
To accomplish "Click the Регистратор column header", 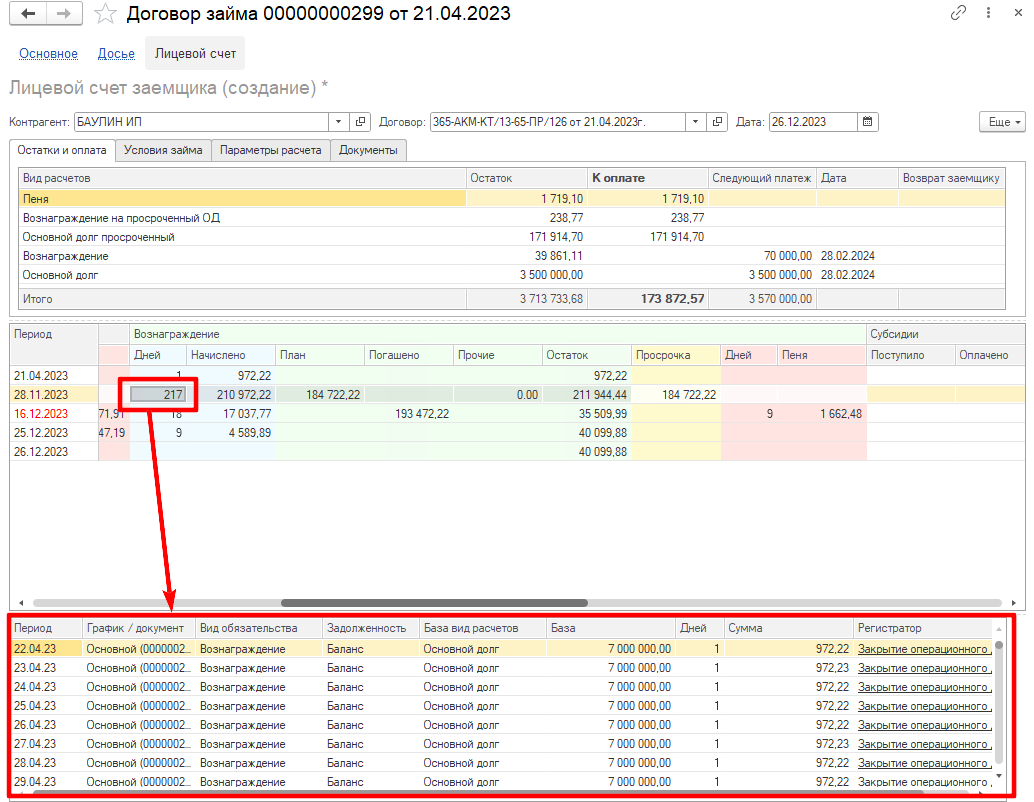I will (923, 628).
